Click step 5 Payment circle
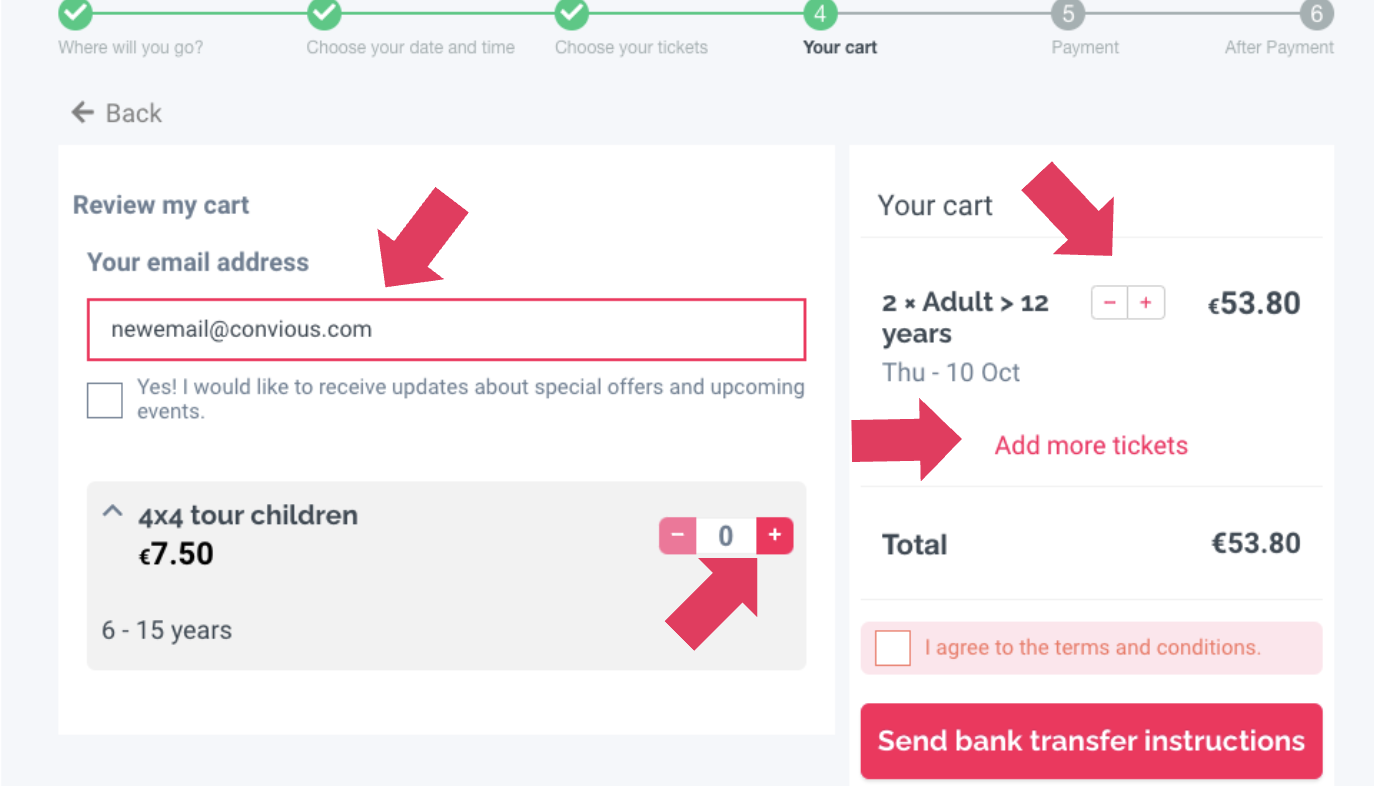 point(1068,14)
